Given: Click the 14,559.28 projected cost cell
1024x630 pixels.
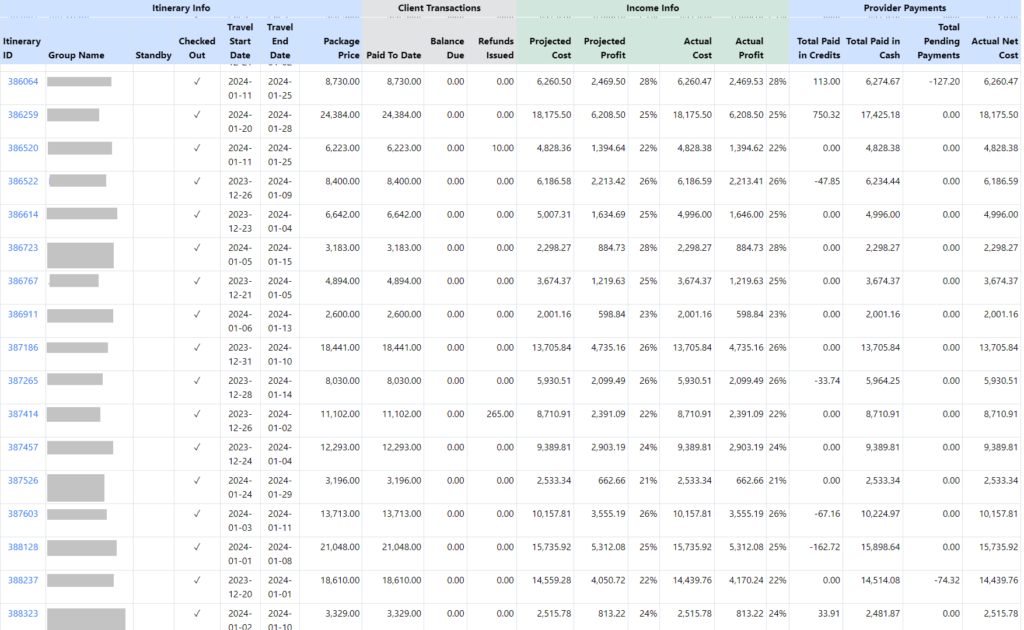Looking at the screenshot, I should [x=551, y=581].
